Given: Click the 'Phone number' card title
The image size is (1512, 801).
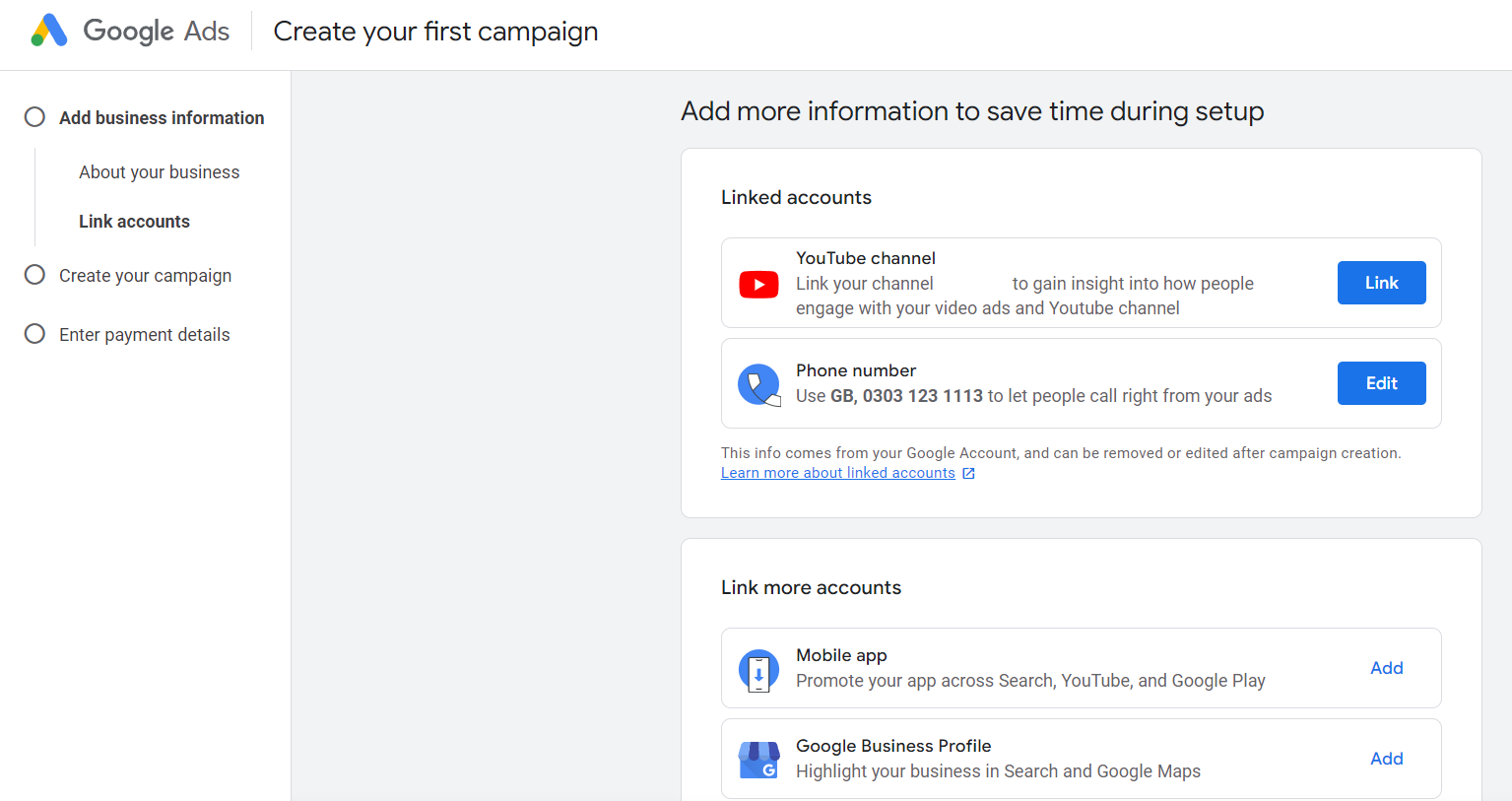Looking at the screenshot, I should tap(856, 370).
